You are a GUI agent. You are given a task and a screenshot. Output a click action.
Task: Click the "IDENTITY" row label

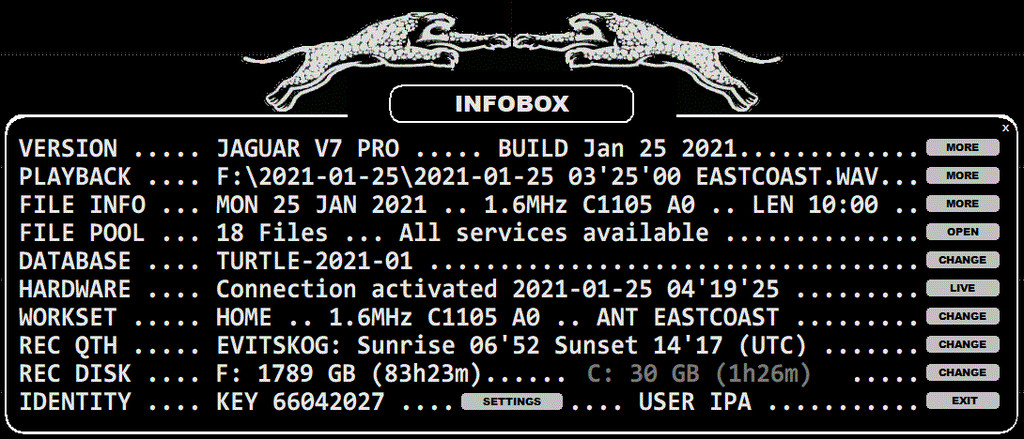75,402
